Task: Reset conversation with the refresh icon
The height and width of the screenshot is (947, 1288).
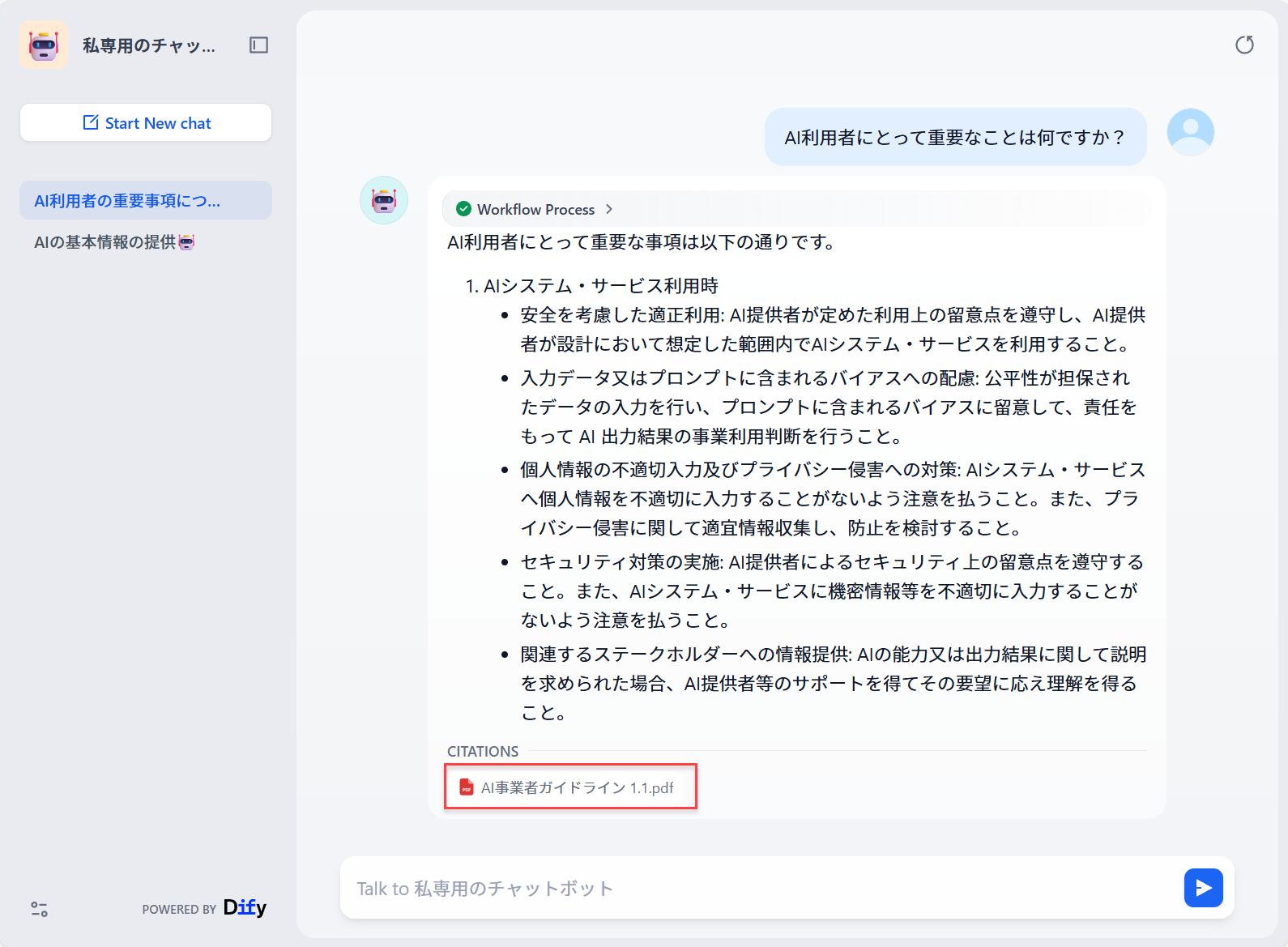Action: 1244,45
